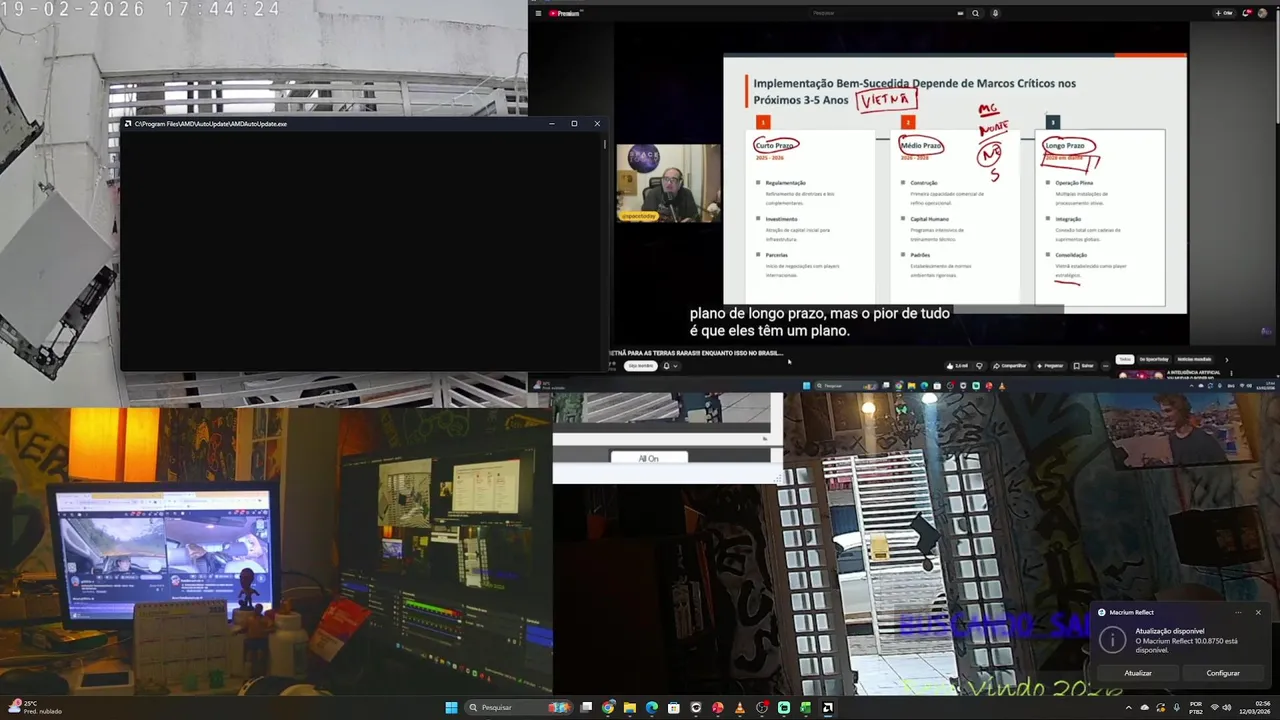Like the YouTube video
Viewport: 1280px width, 720px height.
[x=957, y=366]
